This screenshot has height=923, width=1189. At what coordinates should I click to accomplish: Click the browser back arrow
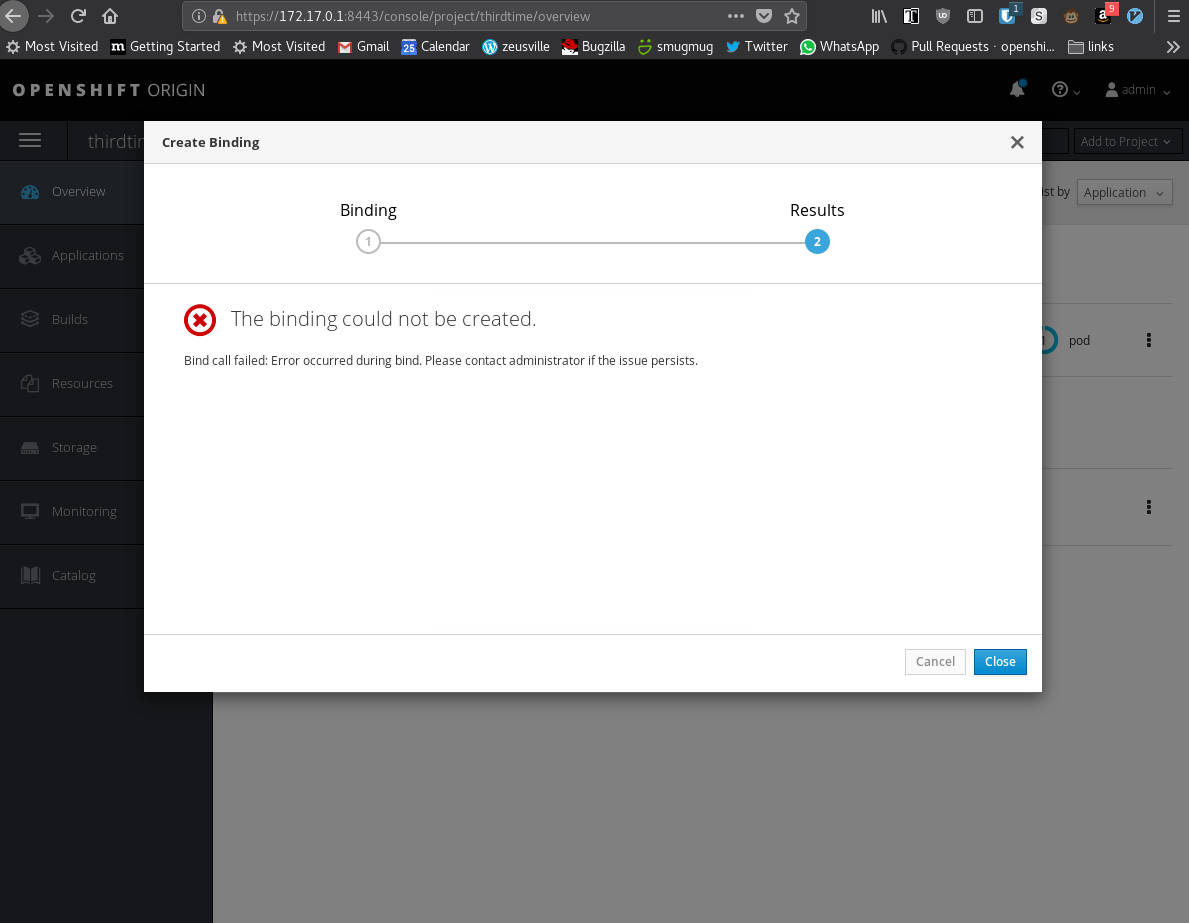coord(13,16)
